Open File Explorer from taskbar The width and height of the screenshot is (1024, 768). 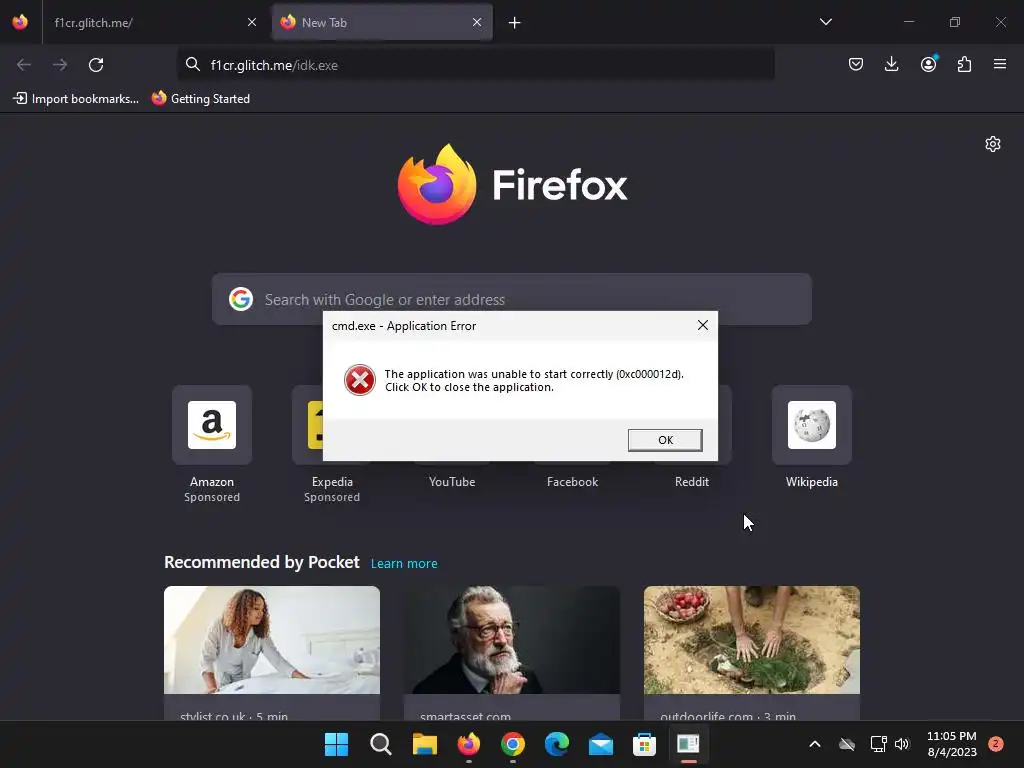coord(424,744)
